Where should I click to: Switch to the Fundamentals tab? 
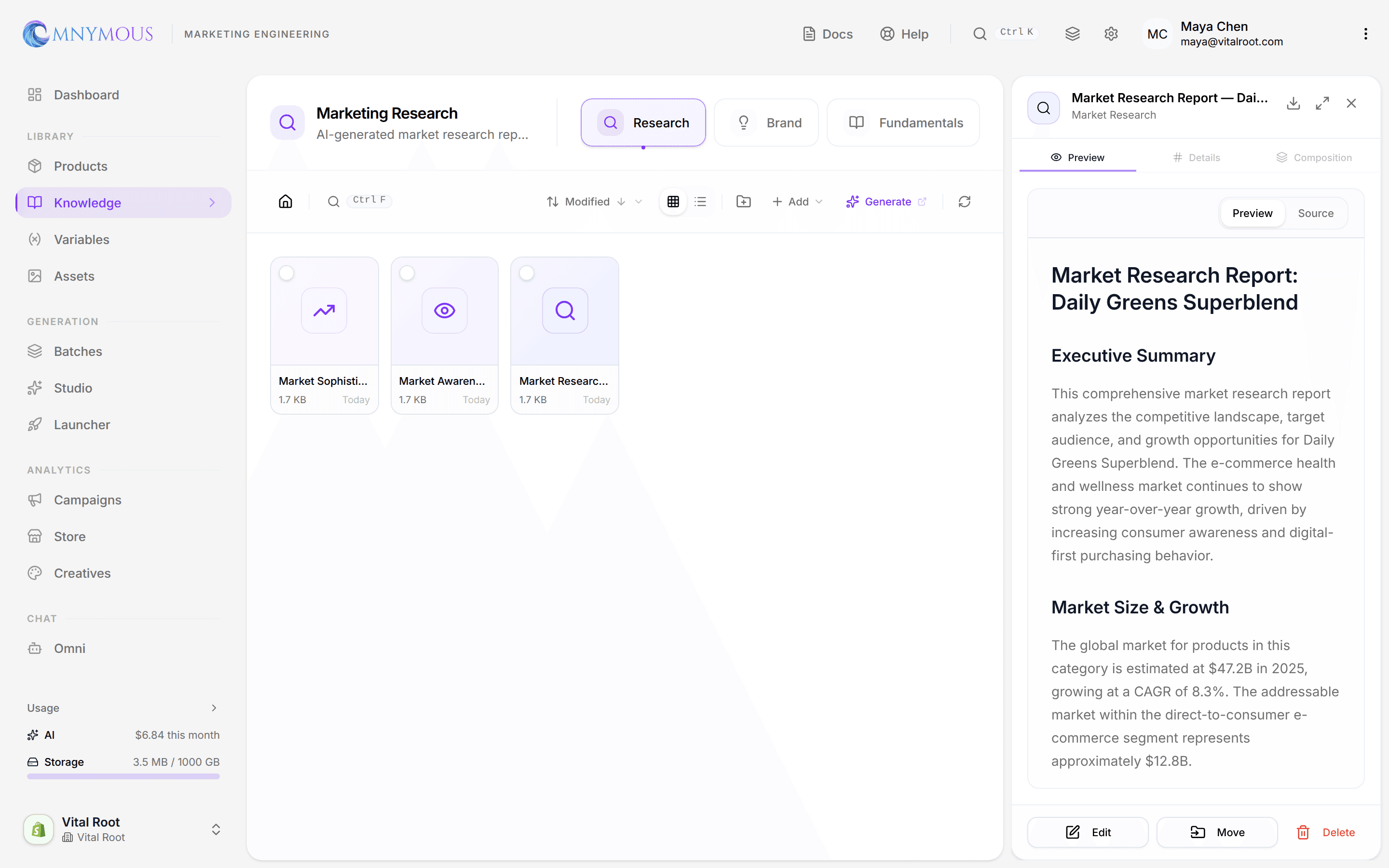[x=903, y=122]
